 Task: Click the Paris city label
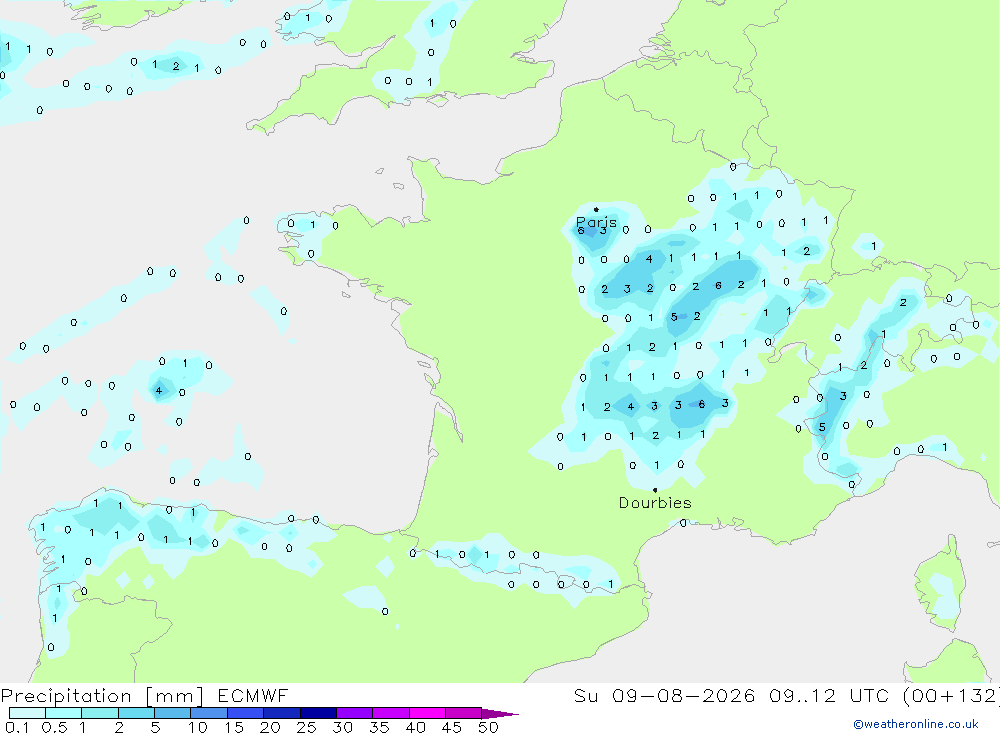(596, 223)
